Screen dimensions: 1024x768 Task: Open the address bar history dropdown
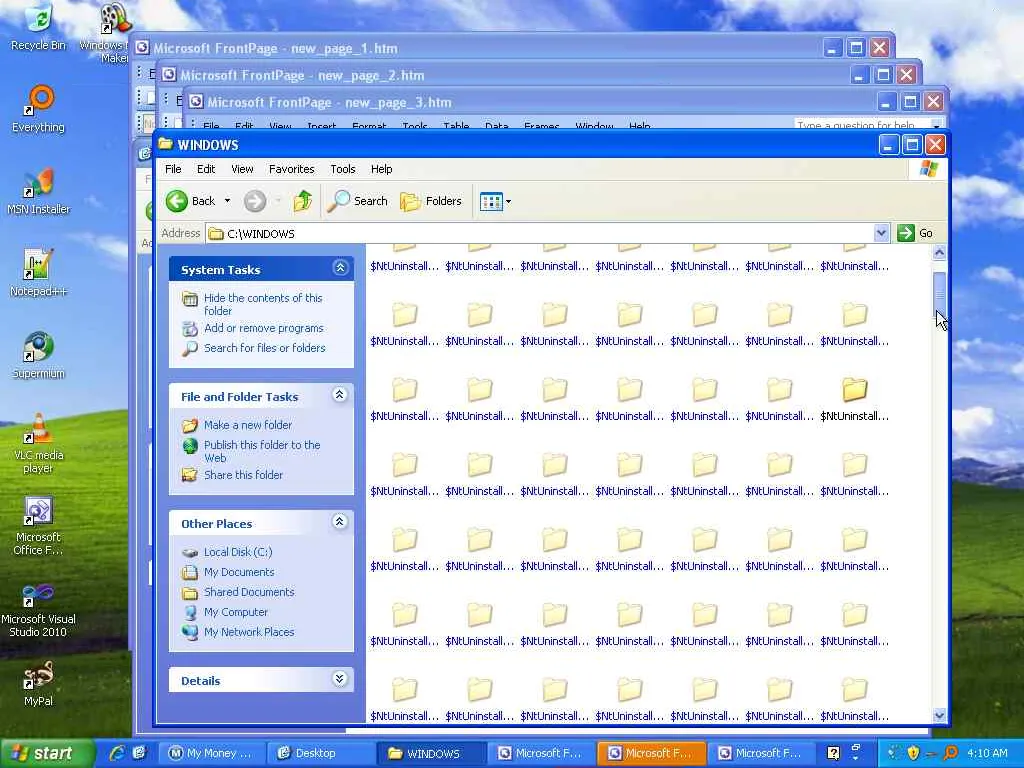[x=881, y=233]
